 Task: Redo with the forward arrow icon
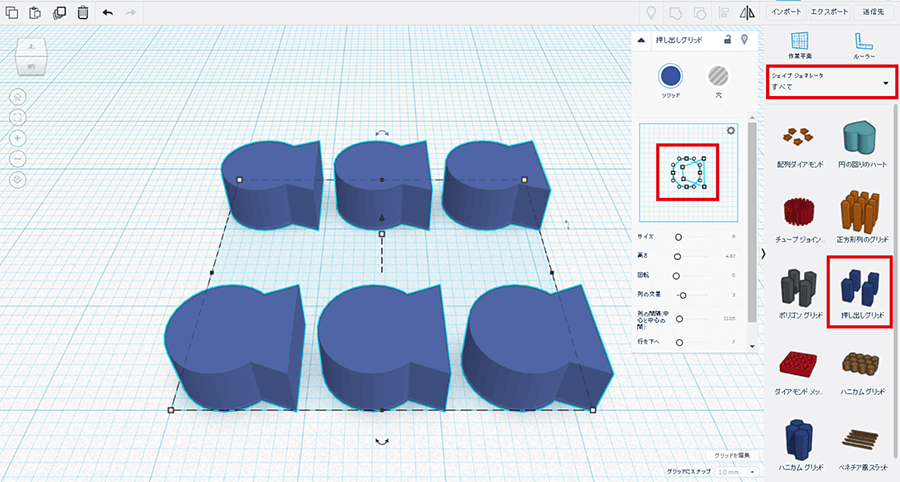[131, 12]
